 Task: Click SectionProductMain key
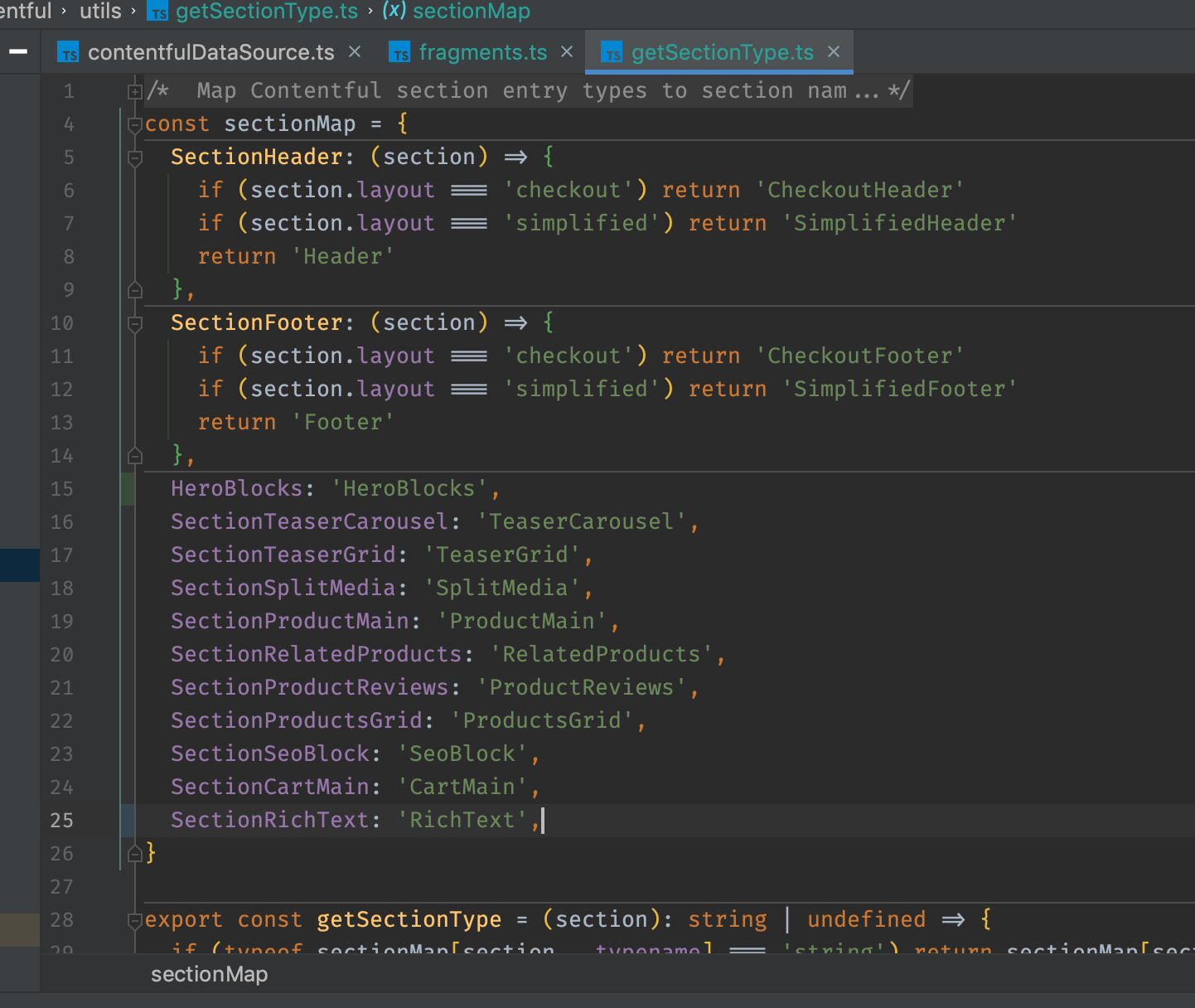[x=290, y=621]
